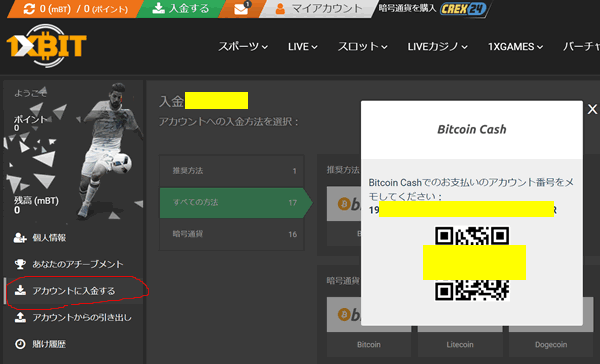This screenshot has height=364, width=600.
Task: Open アカウントからの引き出し in the sidebar
Action: (x=73, y=317)
